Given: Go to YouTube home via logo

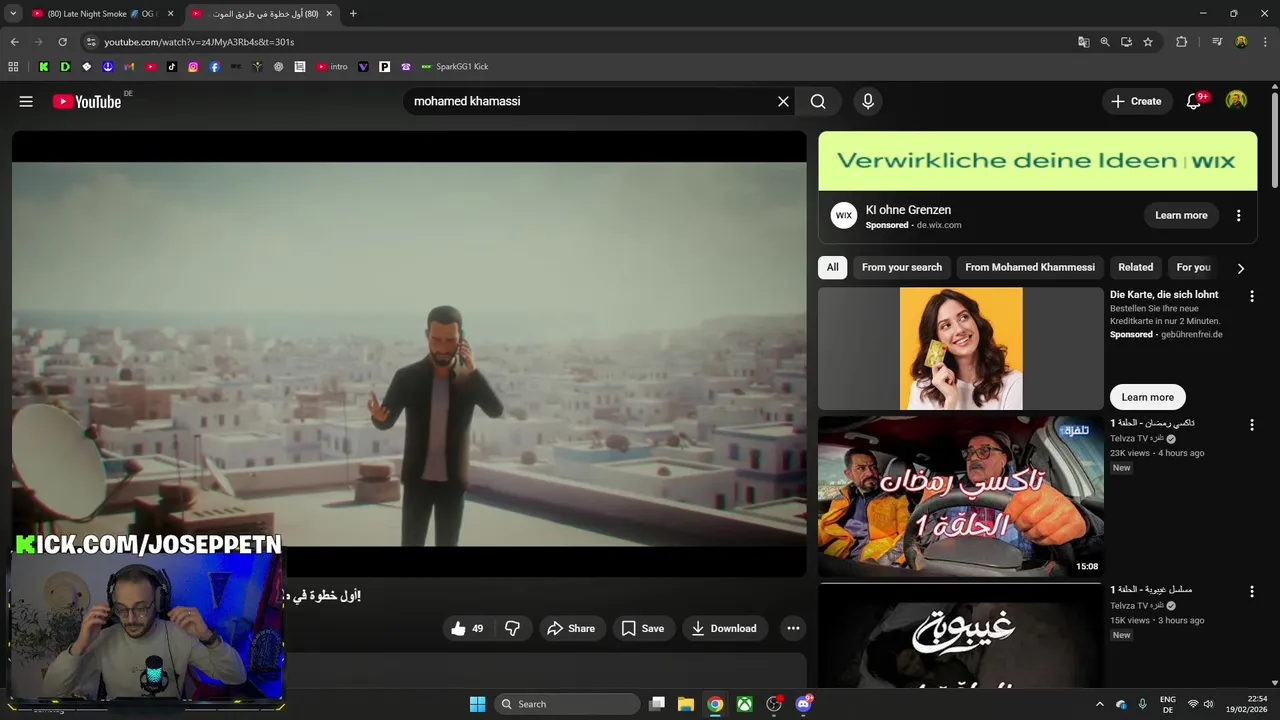Looking at the screenshot, I should (87, 101).
